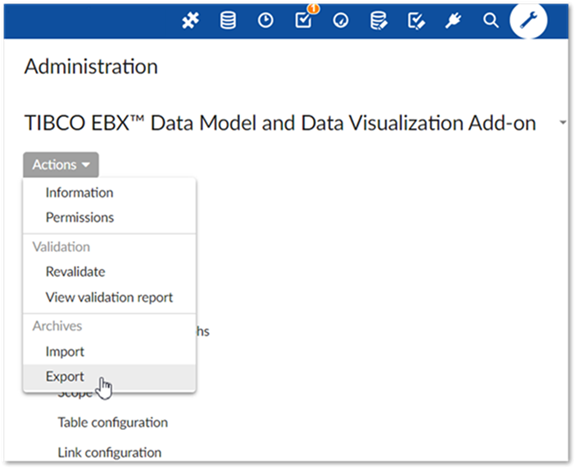Collapse the Actions dropdown button

click(61, 165)
